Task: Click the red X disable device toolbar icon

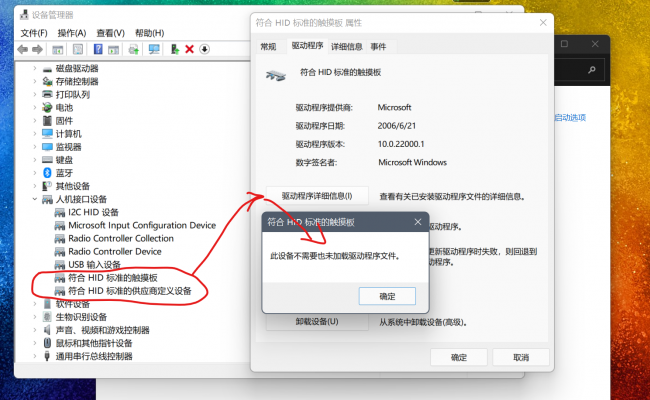Action: point(189,49)
